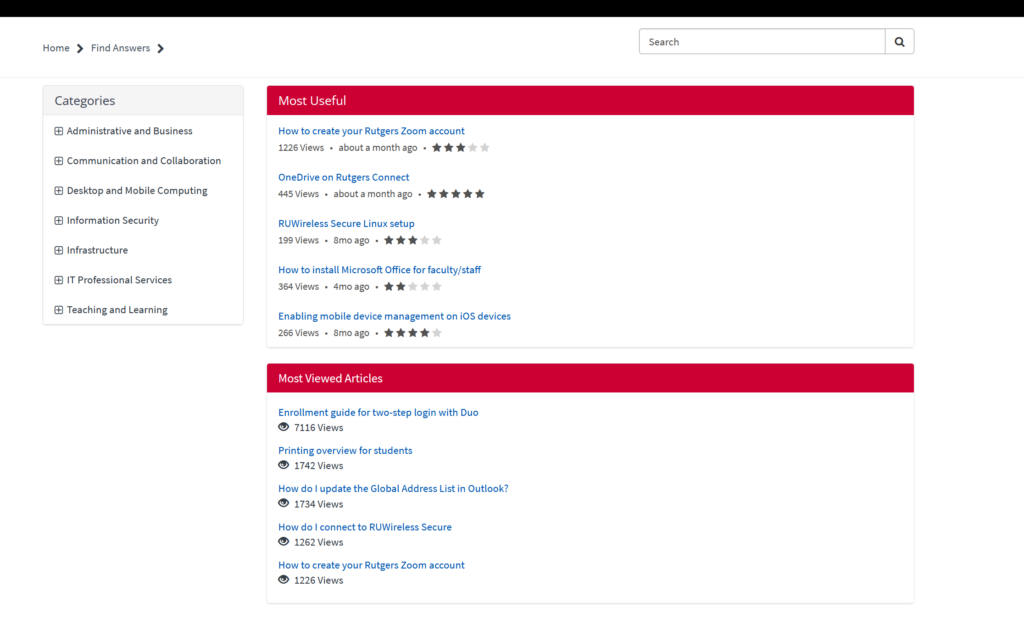Select the Find Answers breadcrumb
The height and width of the screenshot is (635, 1024).
click(x=120, y=47)
